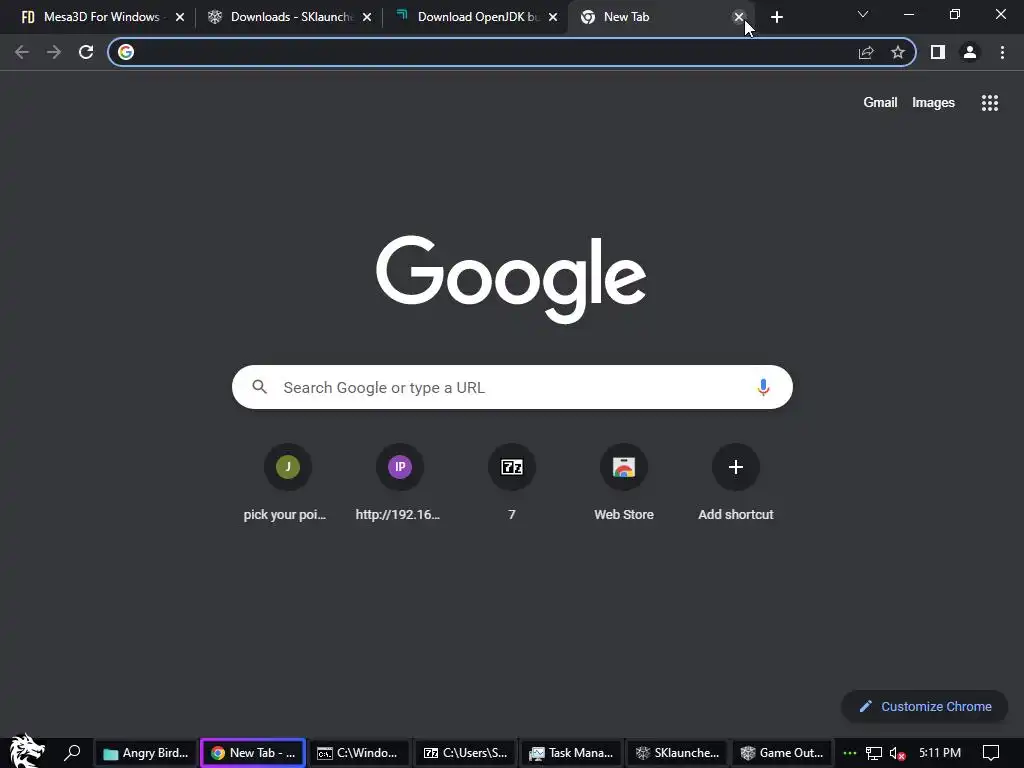1024x768 pixels.
Task: Open the dragon start menu icon
Action: [x=27, y=752]
